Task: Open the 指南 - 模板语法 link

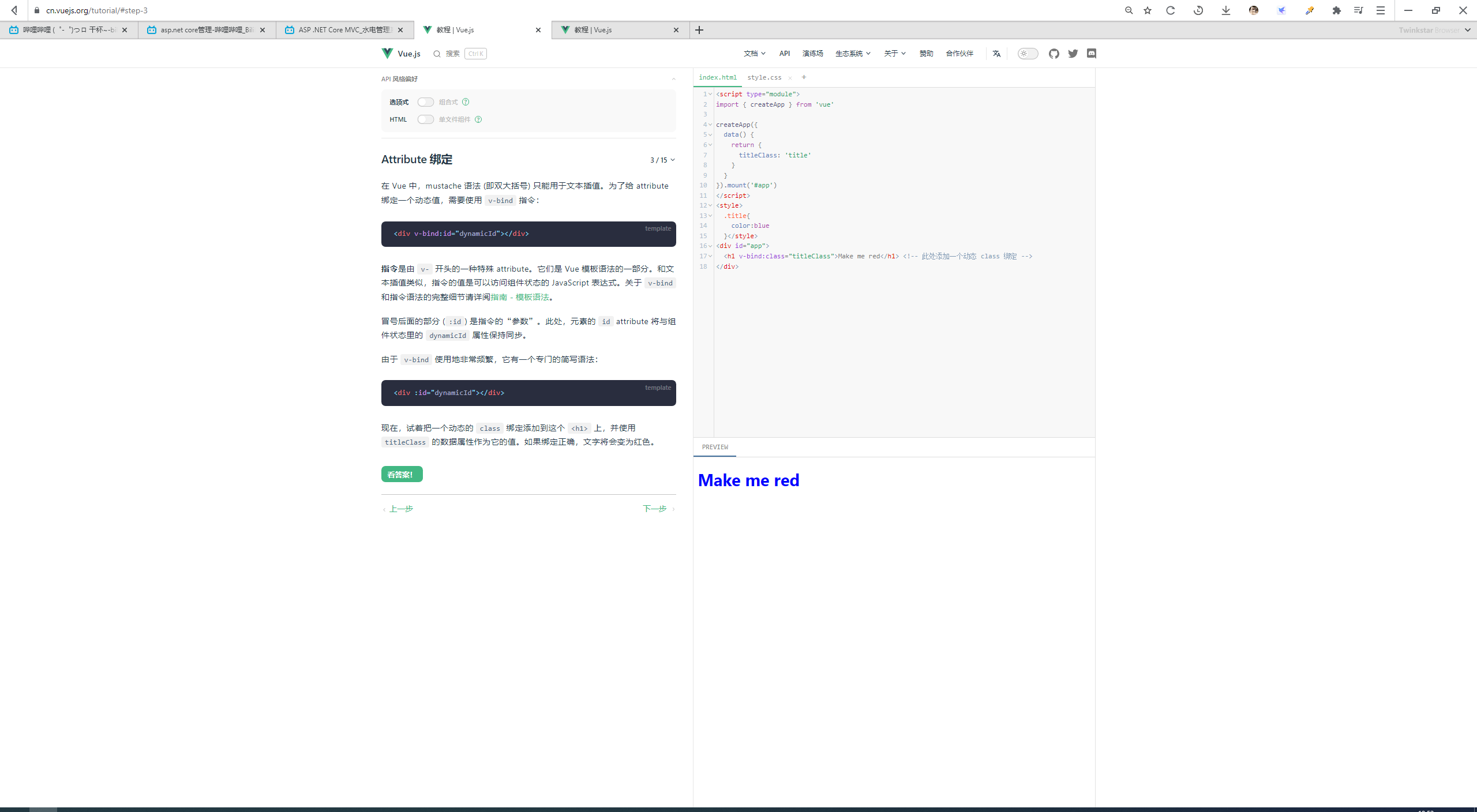Action: coord(520,297)
